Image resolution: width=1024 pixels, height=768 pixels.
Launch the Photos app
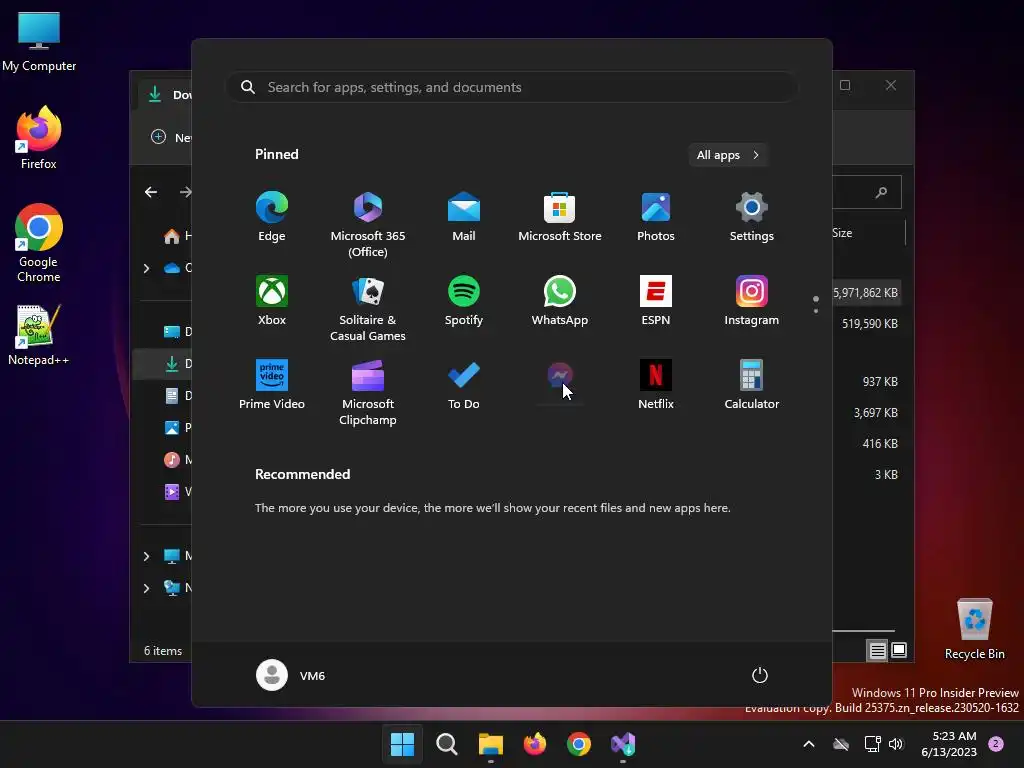click(x=656, y=217)
